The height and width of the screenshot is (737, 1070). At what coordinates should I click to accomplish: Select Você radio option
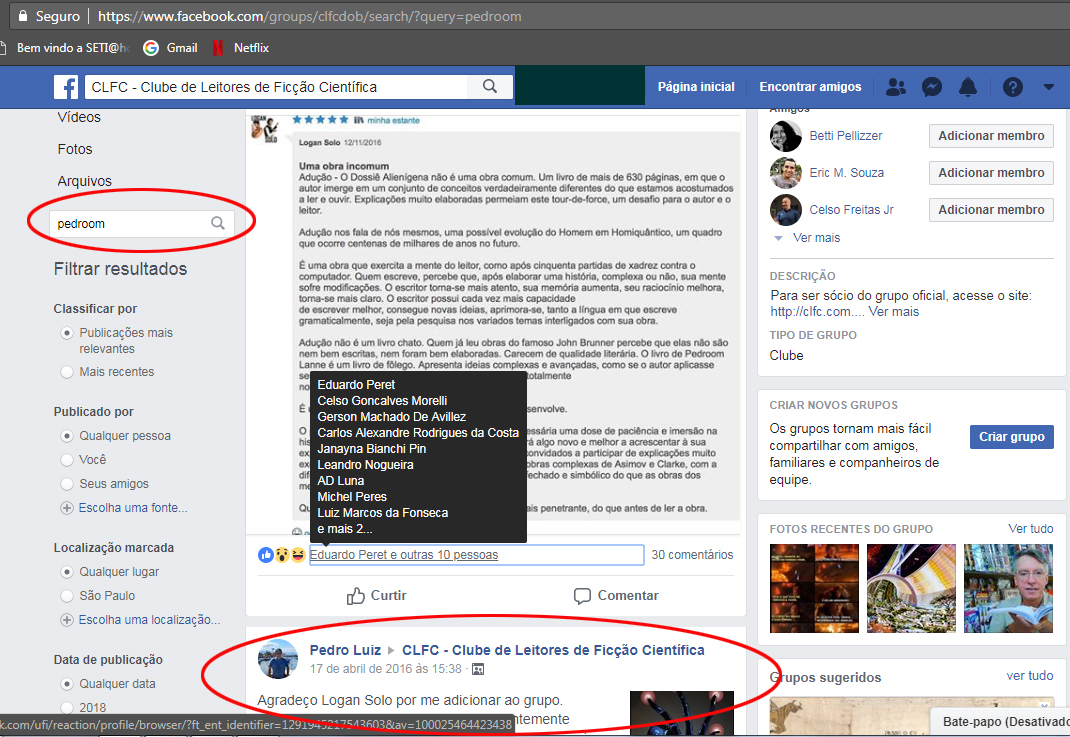[67, 460]
